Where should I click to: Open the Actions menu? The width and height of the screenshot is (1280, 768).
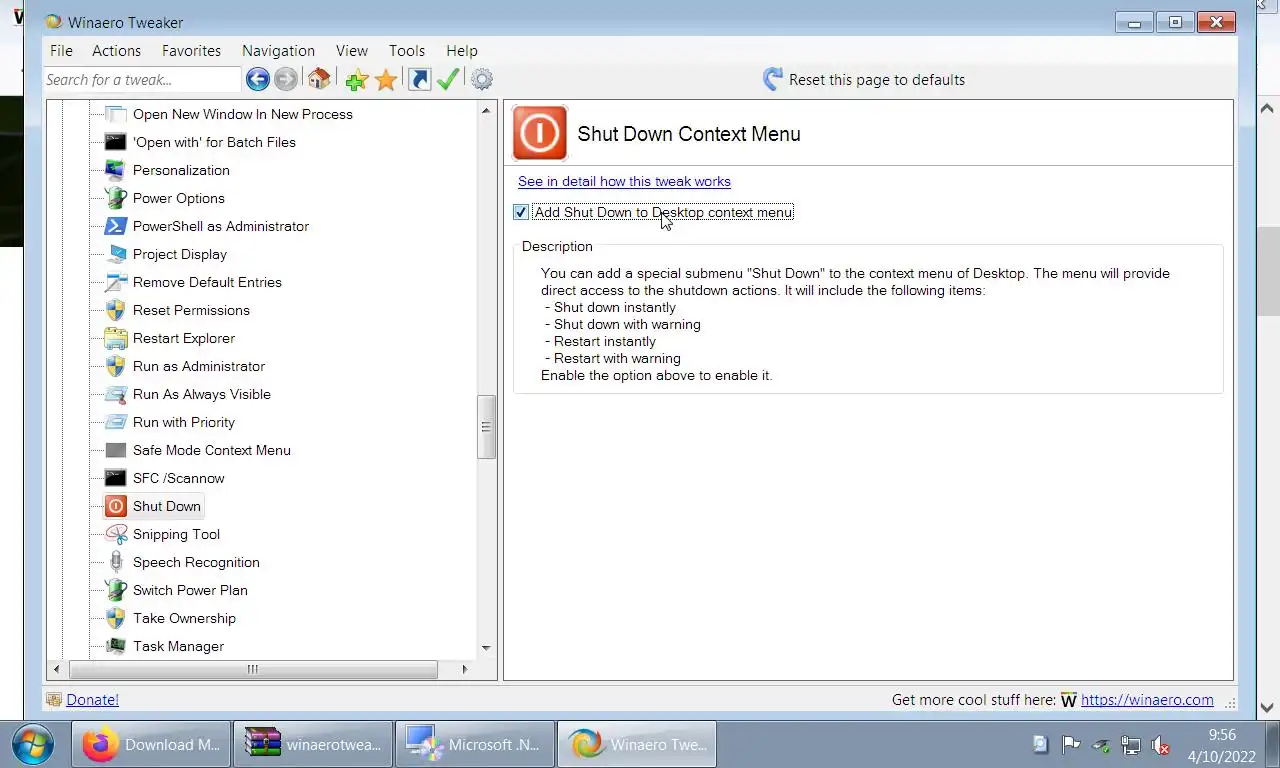pyautogui.click(x=116, y=50)
